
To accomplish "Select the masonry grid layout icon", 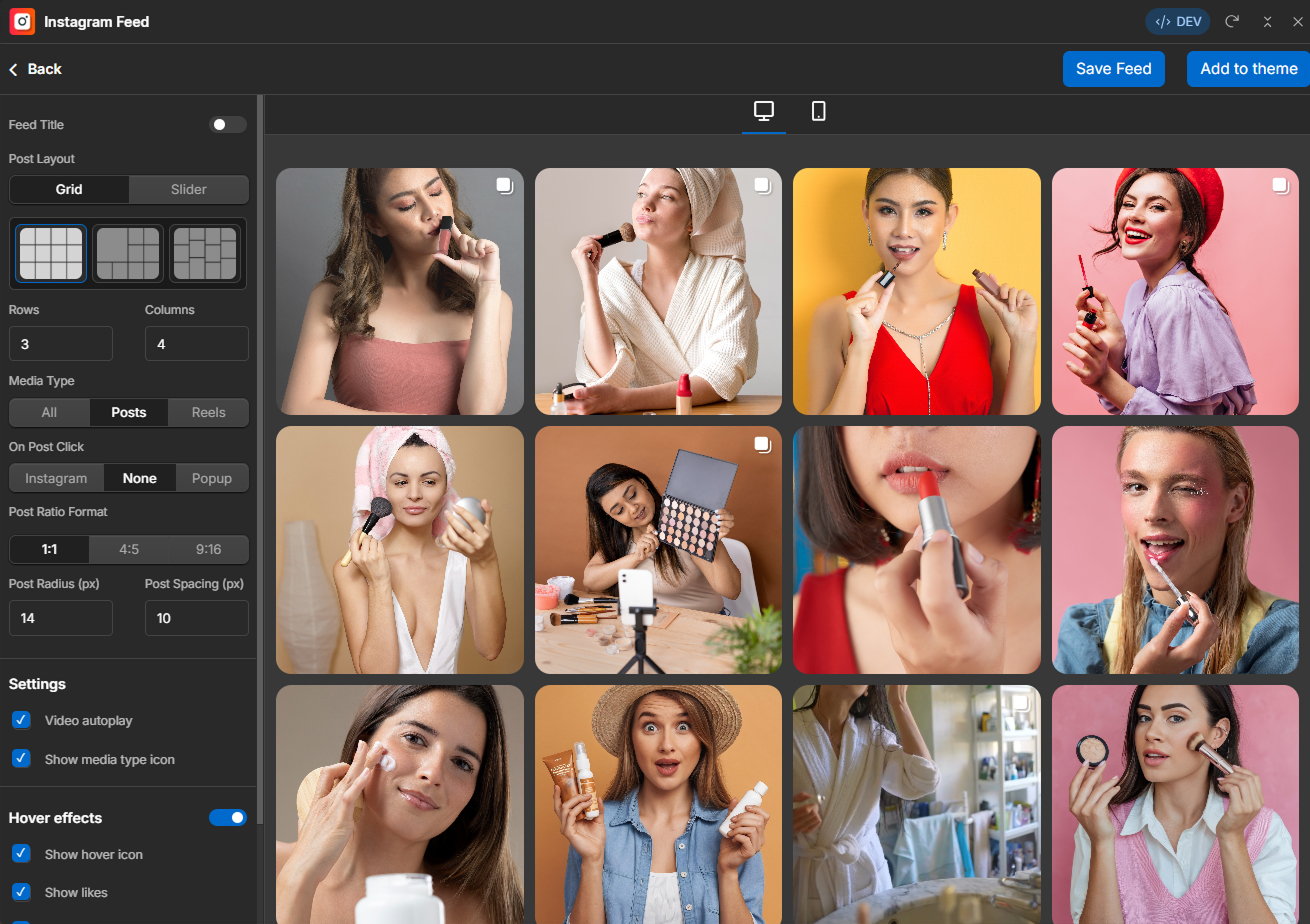I will (205, 254).
